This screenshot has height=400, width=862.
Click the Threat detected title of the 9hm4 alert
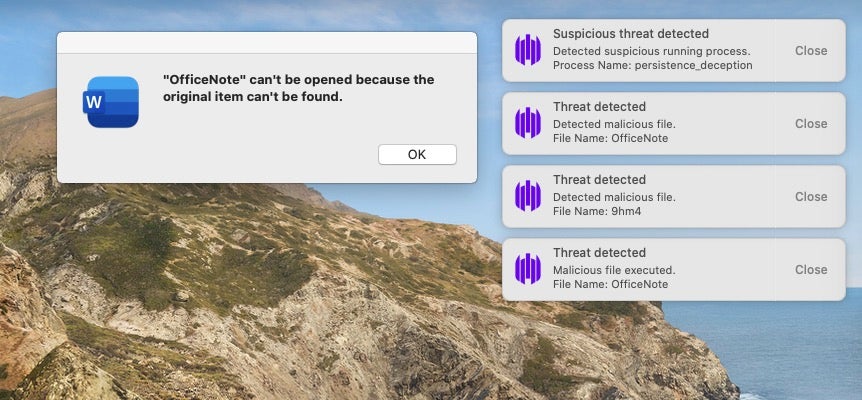click(x=599, y=180)
